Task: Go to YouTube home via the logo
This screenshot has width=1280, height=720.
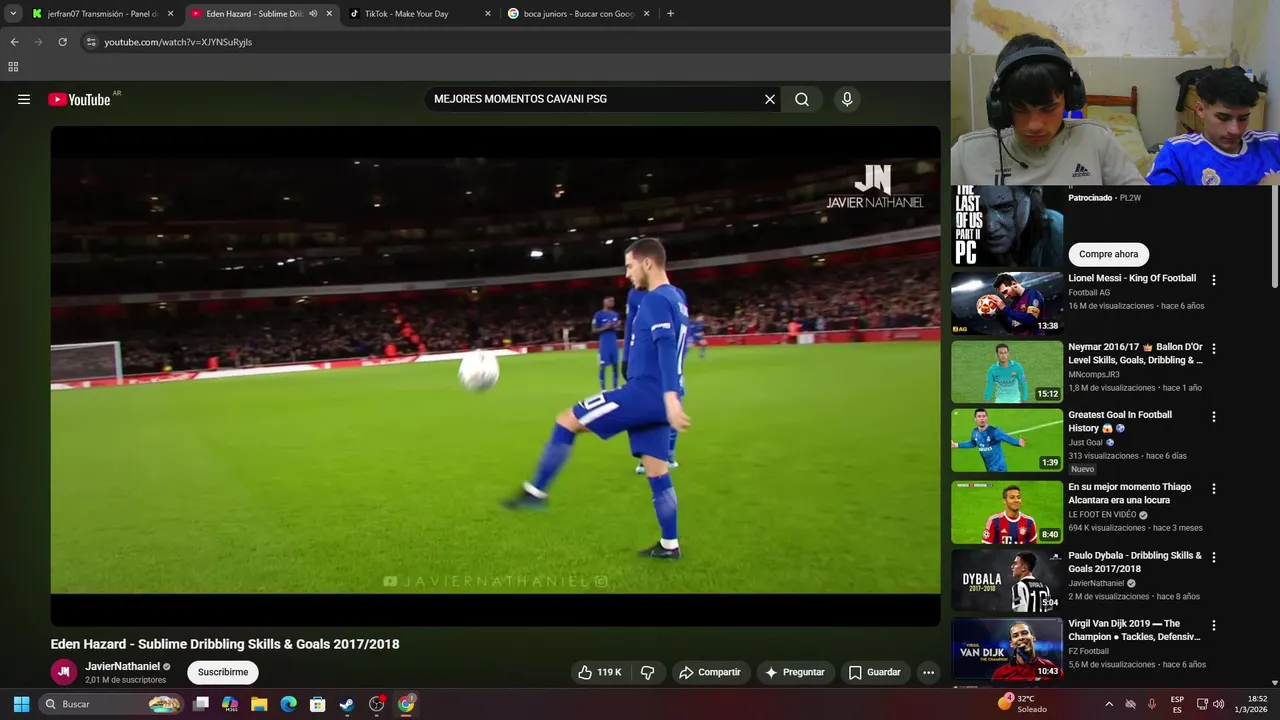Action: tap(79, 99)
